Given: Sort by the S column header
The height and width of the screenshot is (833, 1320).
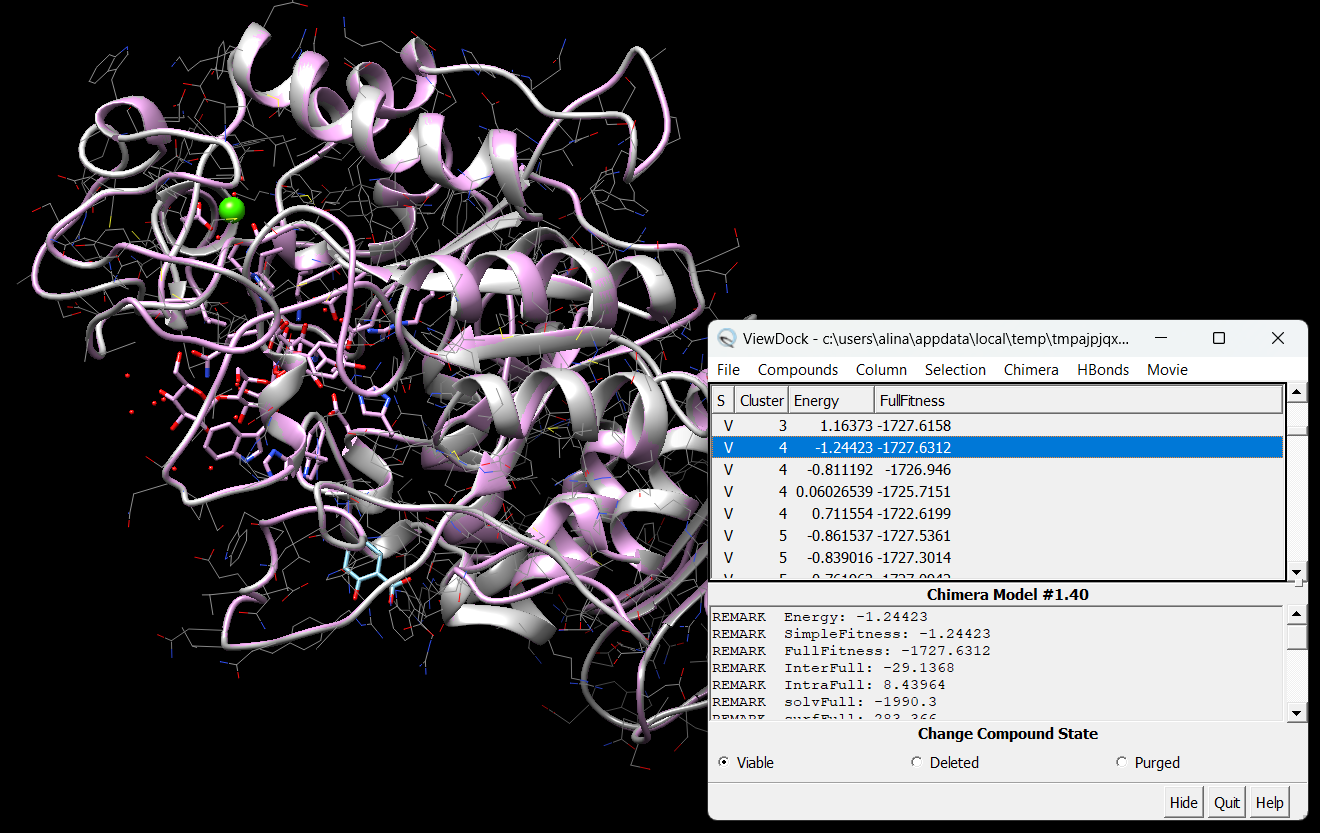Looking at the screenshot, I should click(x=723, y=400).
